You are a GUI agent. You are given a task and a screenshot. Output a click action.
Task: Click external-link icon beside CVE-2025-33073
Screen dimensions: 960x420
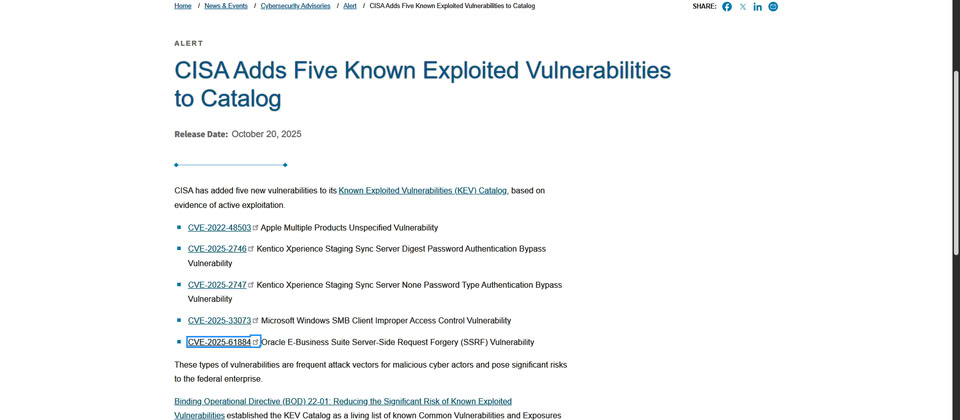coord(256,321)
